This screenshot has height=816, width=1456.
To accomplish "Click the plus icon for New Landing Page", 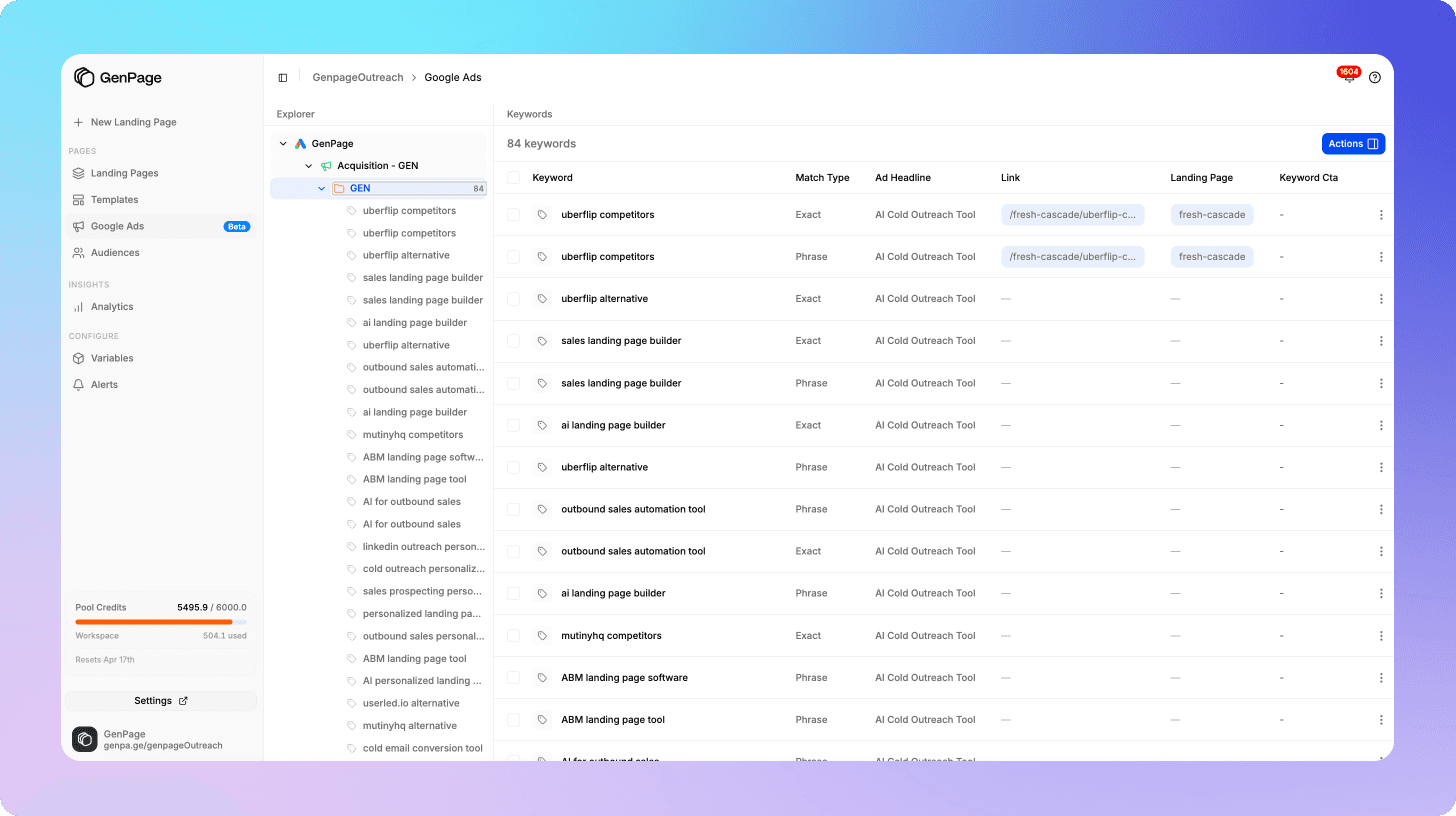I will coord(78,122).
